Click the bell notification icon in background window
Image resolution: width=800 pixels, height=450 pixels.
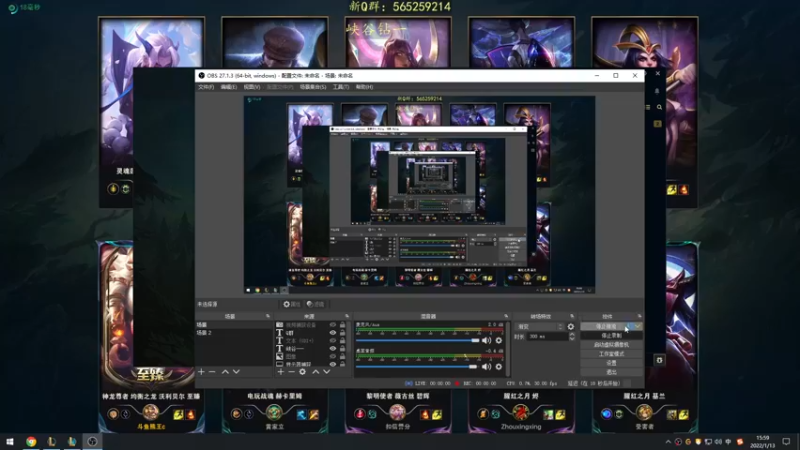tap(657, 91)
